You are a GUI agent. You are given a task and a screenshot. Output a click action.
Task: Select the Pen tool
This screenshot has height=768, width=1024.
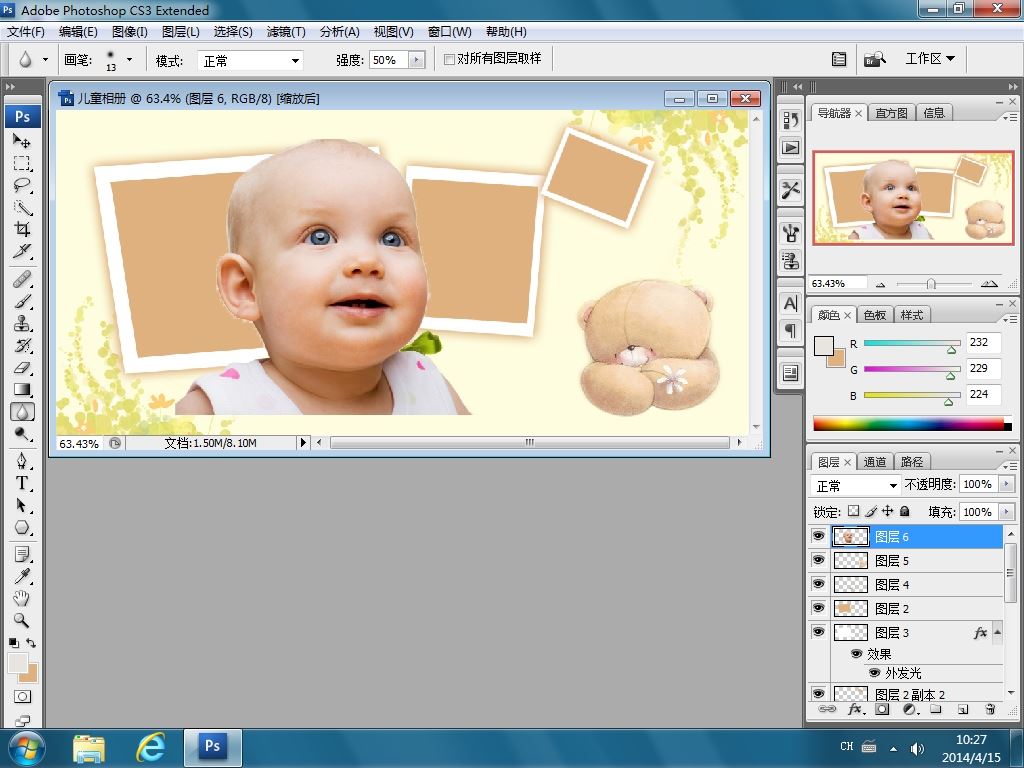pyautogui.click(x=22, y=461)
